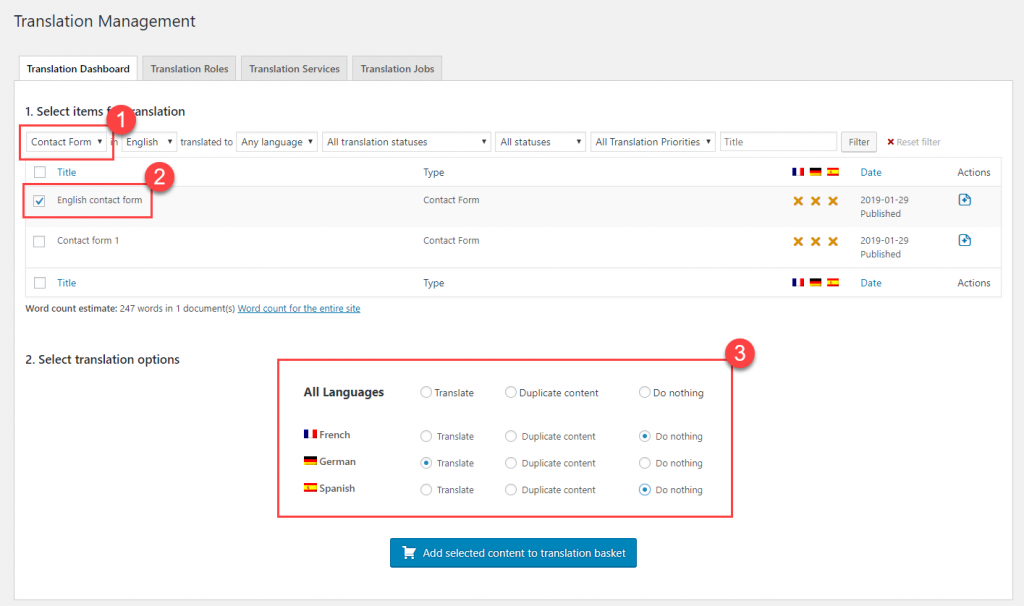Viewport: 1024px width, 606px height.
Task: Select Duplicate content for Spanish
Action: (511, 489)
